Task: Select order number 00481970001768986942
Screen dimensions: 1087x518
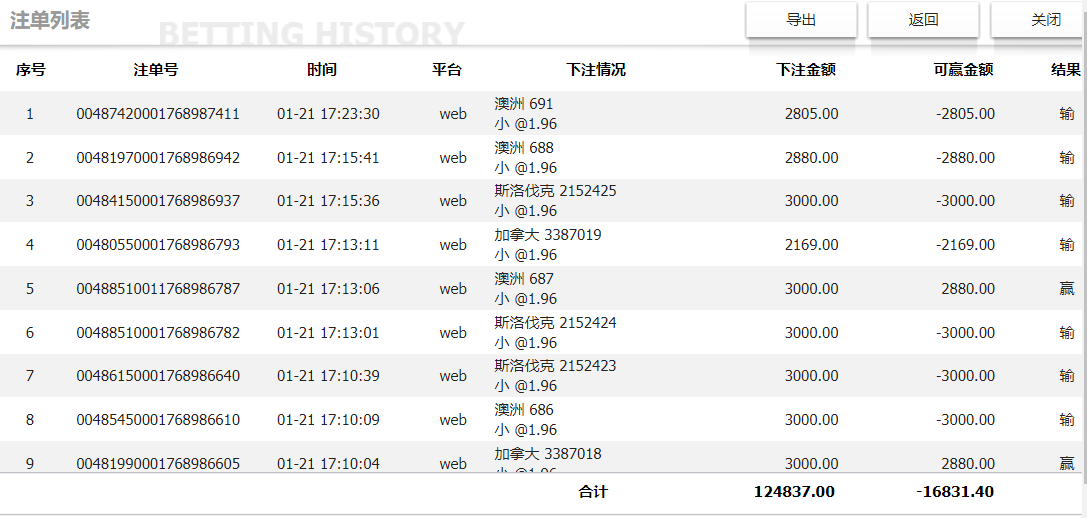Action: click(158, 158)
